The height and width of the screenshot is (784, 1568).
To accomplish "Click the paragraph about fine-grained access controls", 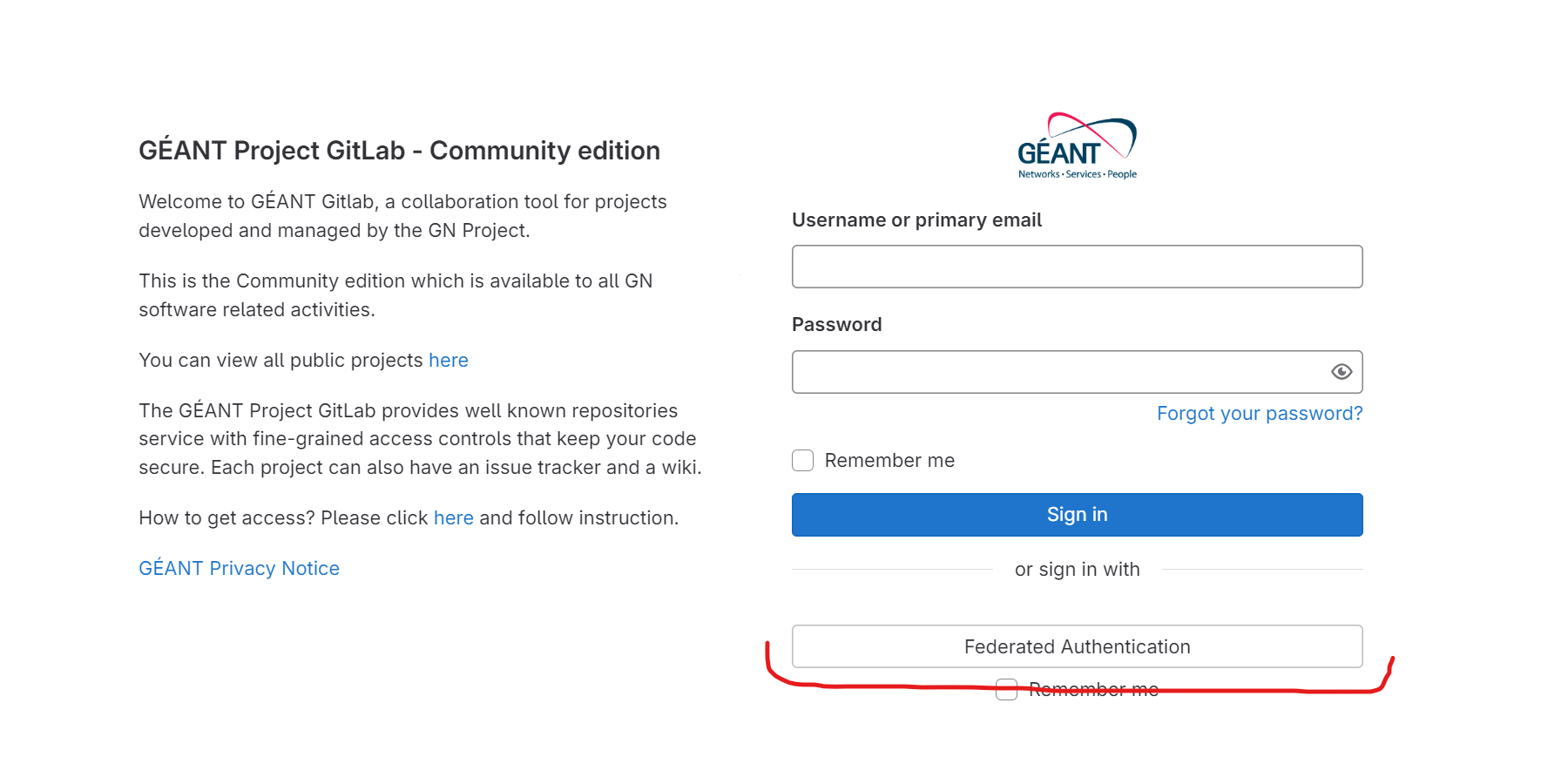I will coord(419,439).
